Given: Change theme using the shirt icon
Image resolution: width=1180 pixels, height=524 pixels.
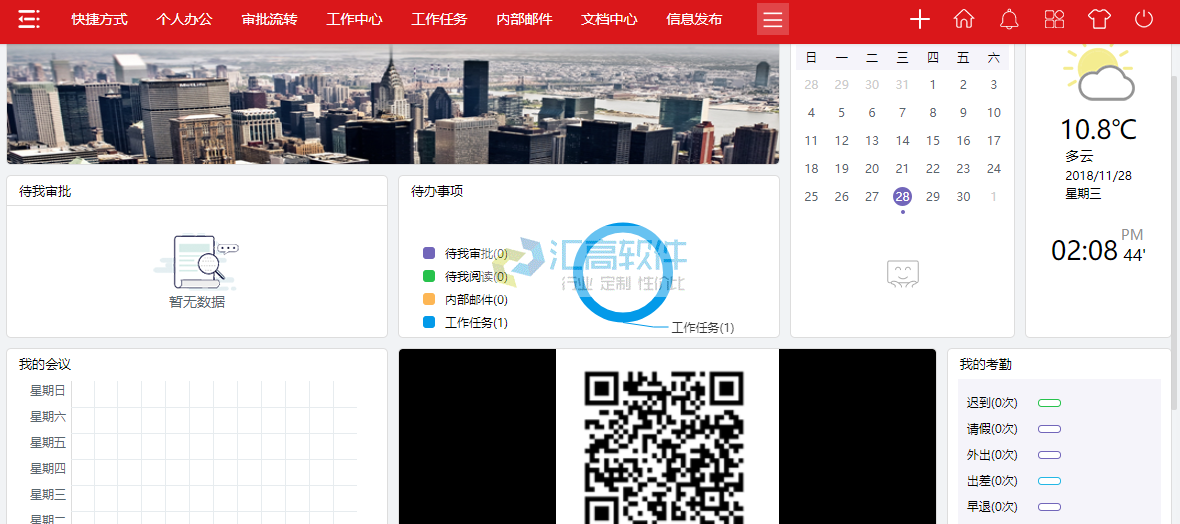Looking at the screenshot, I should coord(1099,19).
